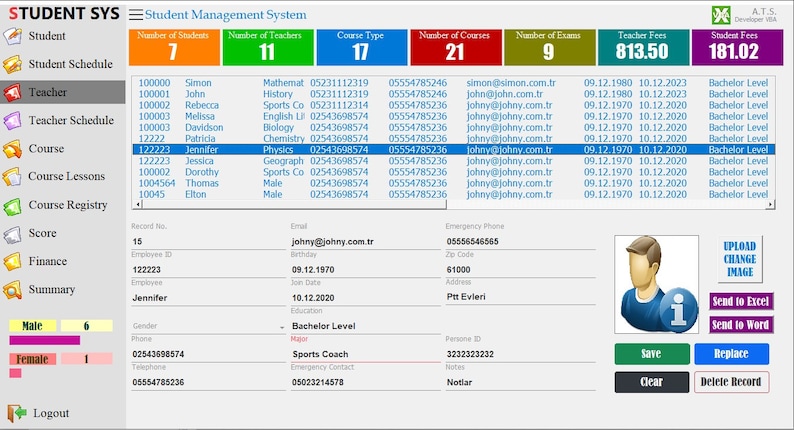Click the purple Teacher Schedule icon

[x=12, y=121]
